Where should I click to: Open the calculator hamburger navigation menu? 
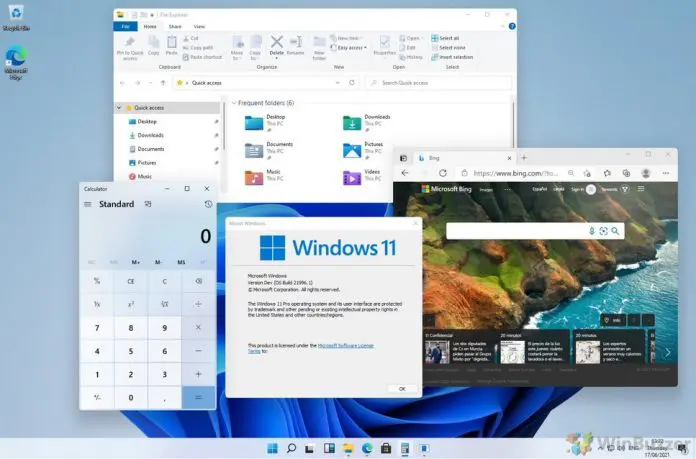[x=88, y=204]
